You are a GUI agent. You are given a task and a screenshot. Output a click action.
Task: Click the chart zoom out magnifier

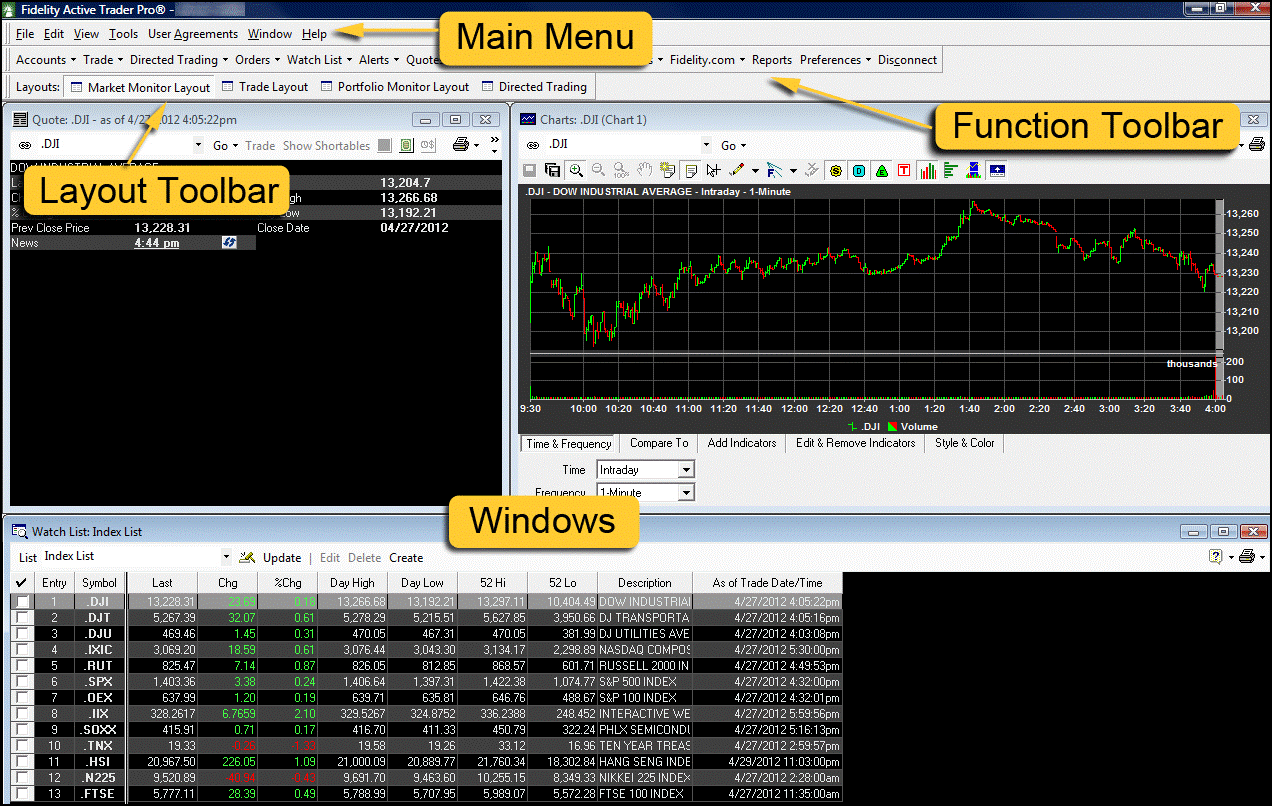[x=598, y=171]
